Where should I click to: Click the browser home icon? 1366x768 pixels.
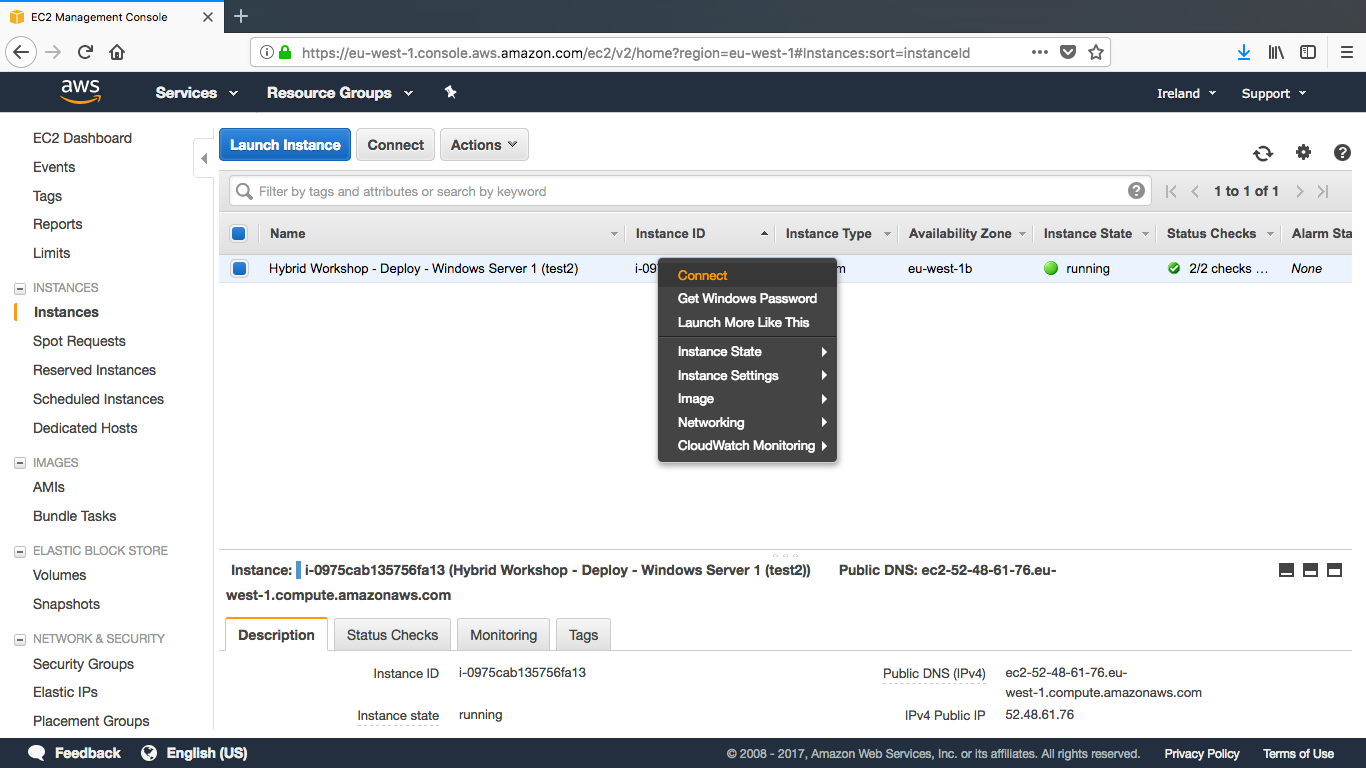(117, 52)
